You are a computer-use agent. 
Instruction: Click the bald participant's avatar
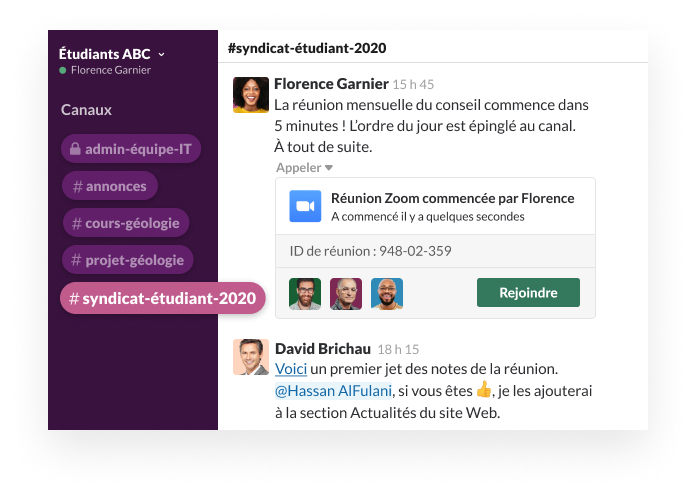click(x=346, y=293)
